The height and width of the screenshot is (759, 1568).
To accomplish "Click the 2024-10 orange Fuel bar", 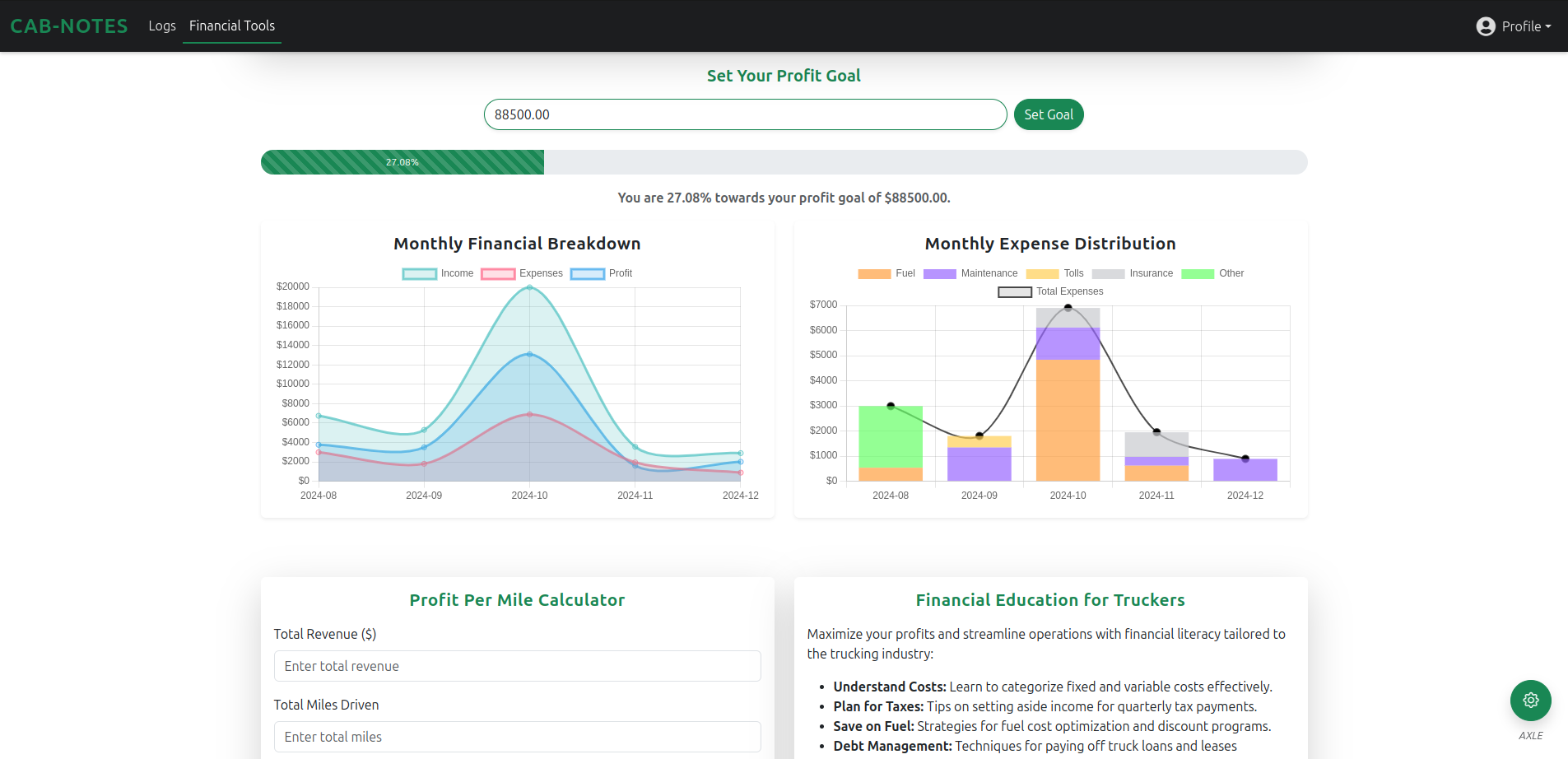I will point(1068,420).
